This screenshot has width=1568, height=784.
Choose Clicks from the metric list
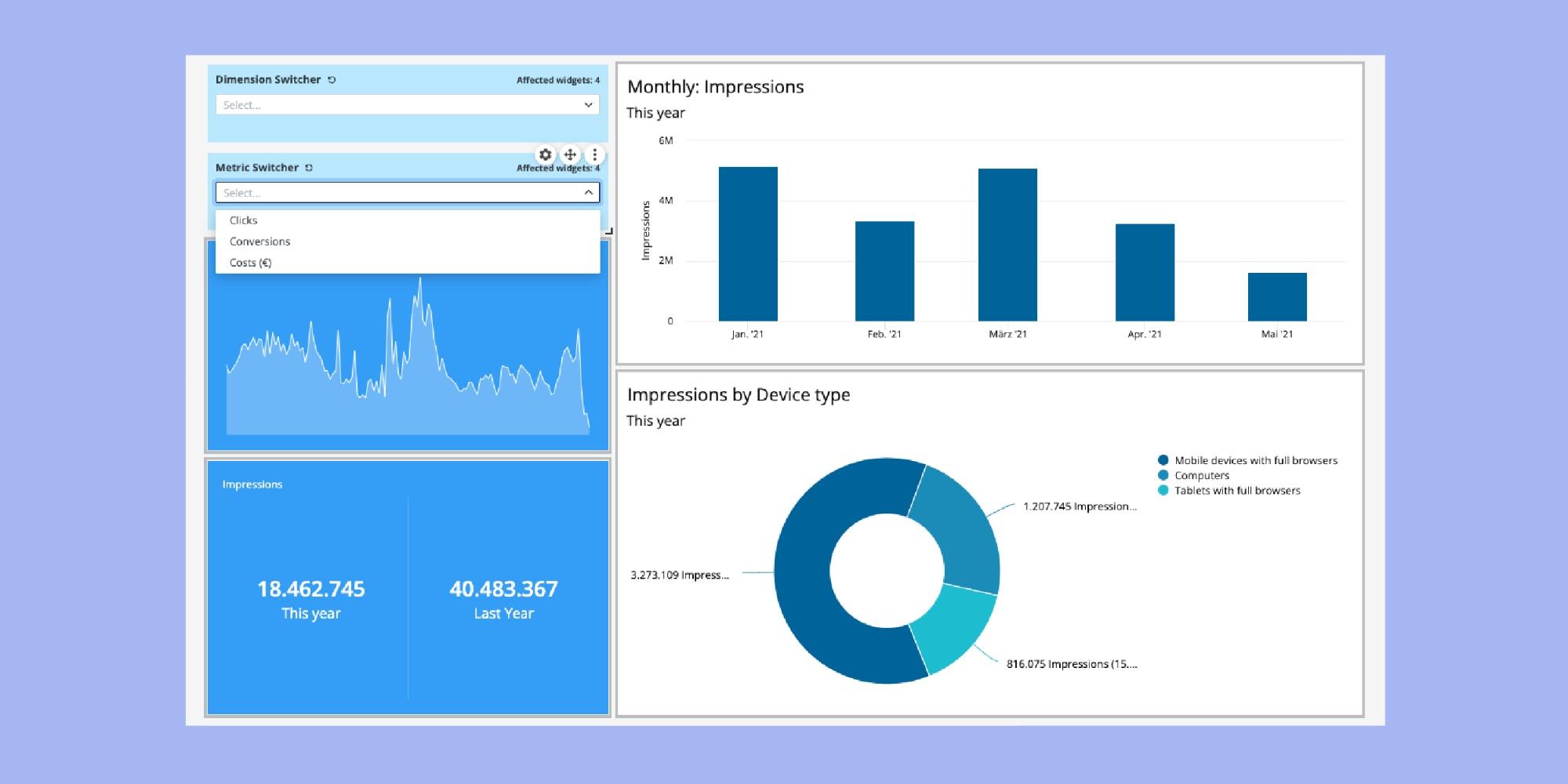pos(244,220)
